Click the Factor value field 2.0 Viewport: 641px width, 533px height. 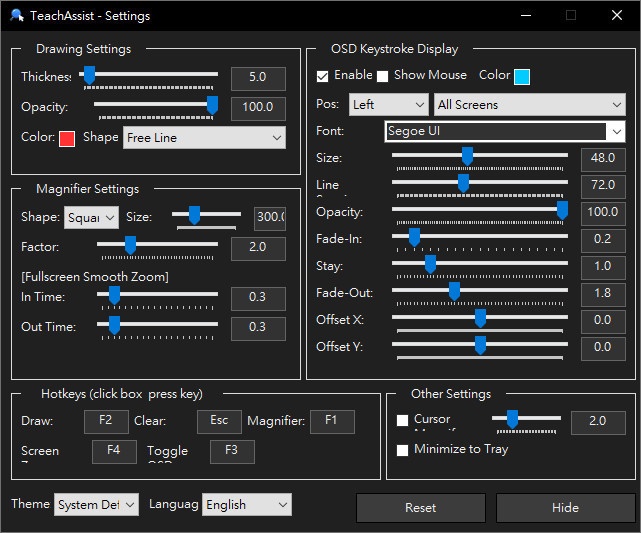pos(258,249)
